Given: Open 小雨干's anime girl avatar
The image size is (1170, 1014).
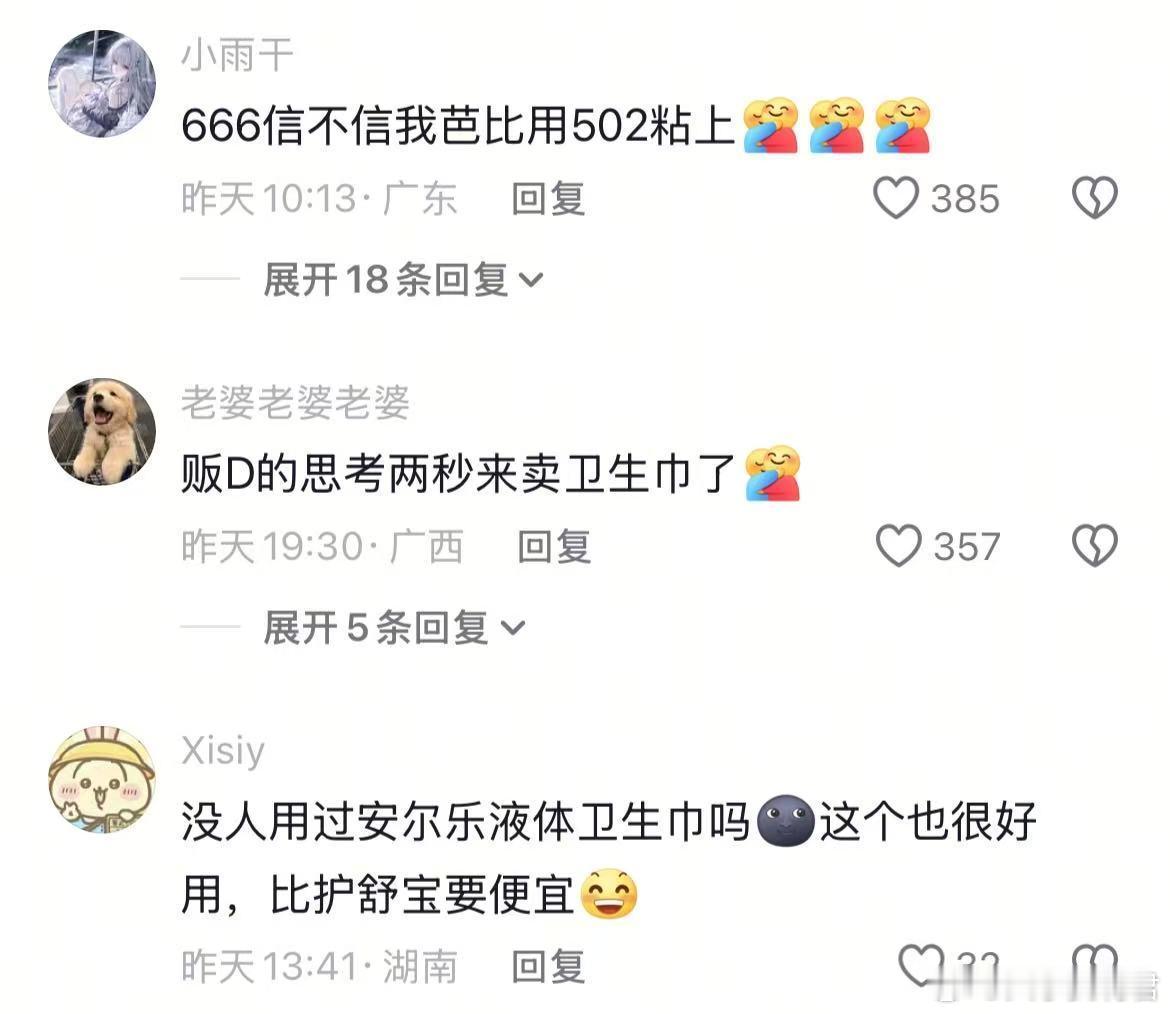Looking at the screenshot, I should click(102, 84).
